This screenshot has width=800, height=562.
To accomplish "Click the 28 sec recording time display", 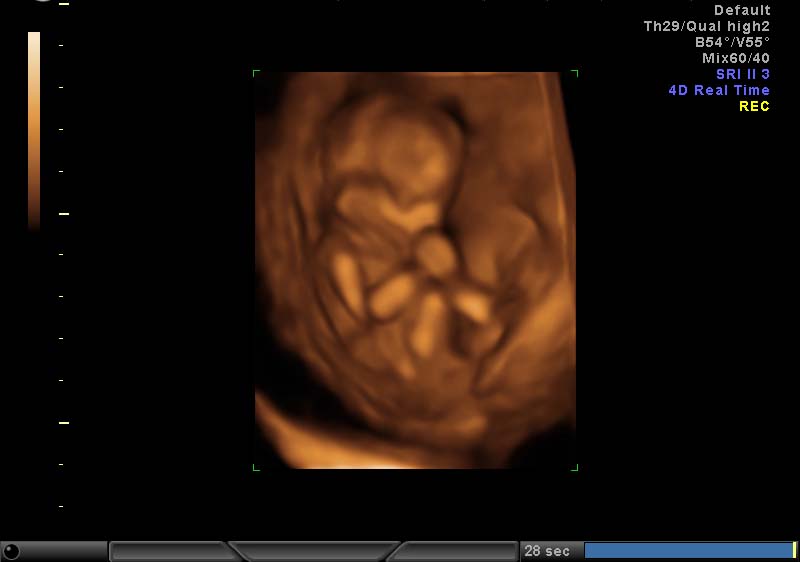I will (x=547, y=551).
